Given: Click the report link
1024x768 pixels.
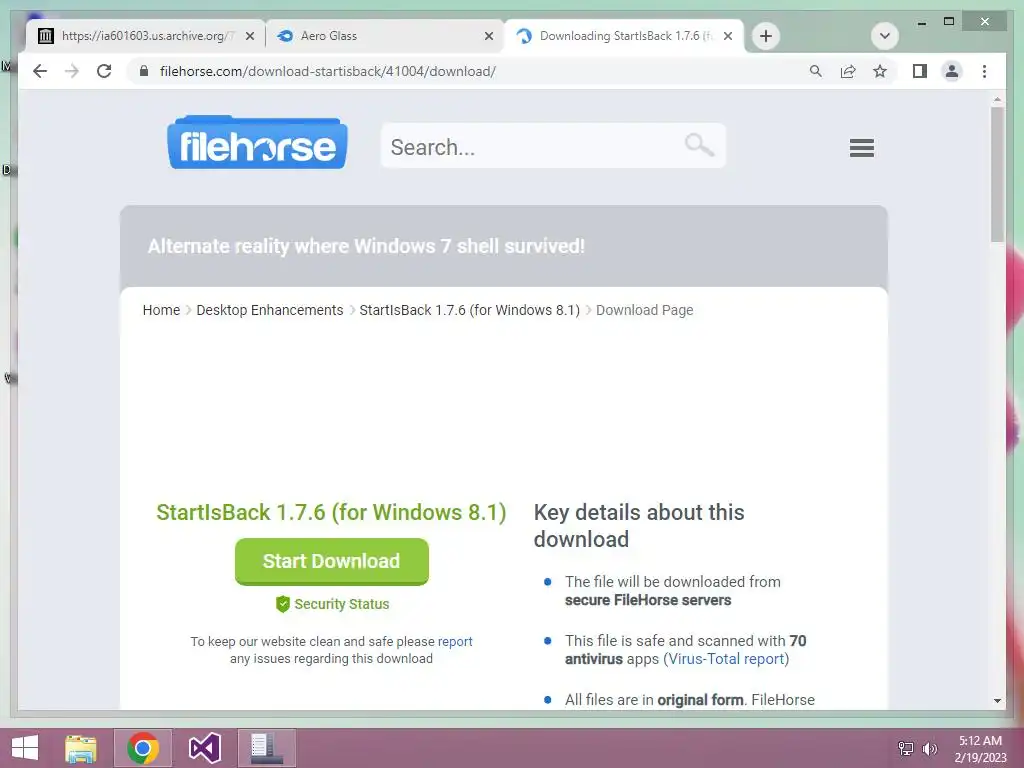Looking at the screenshot, I should pyautogui.click(x=455, y=641).
